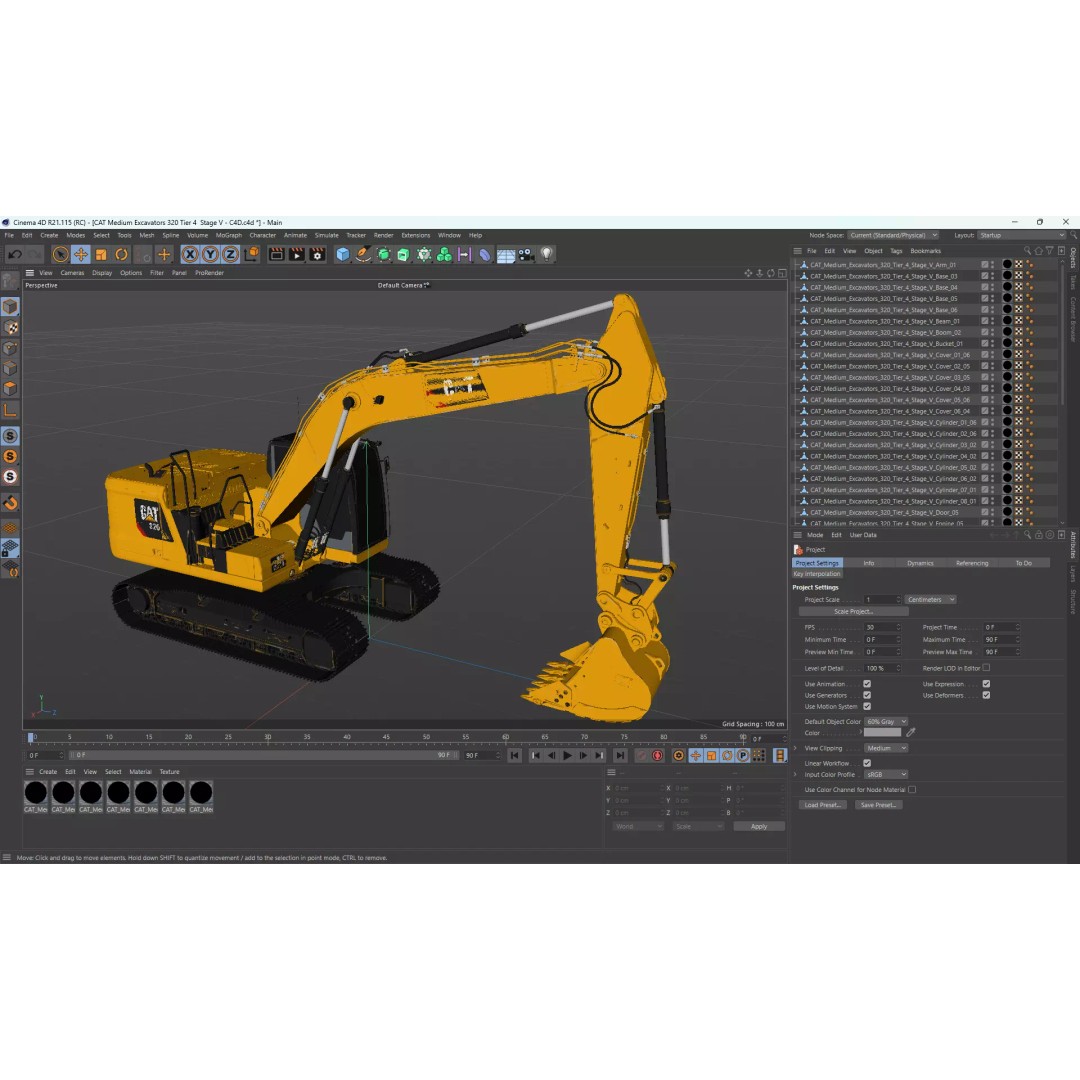Uncheck Use Expression checkbox
This screenshot has height=1080, width=1080.
[x=986, y=684]
